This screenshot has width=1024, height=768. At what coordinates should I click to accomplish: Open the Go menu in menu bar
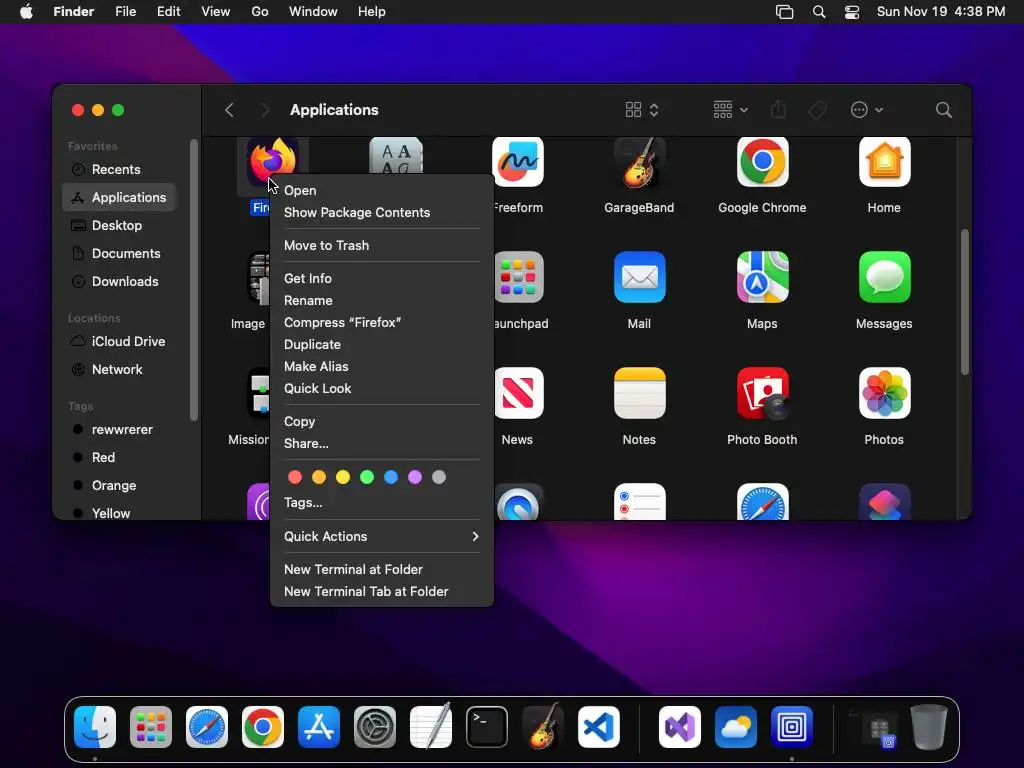click(259, 12)
